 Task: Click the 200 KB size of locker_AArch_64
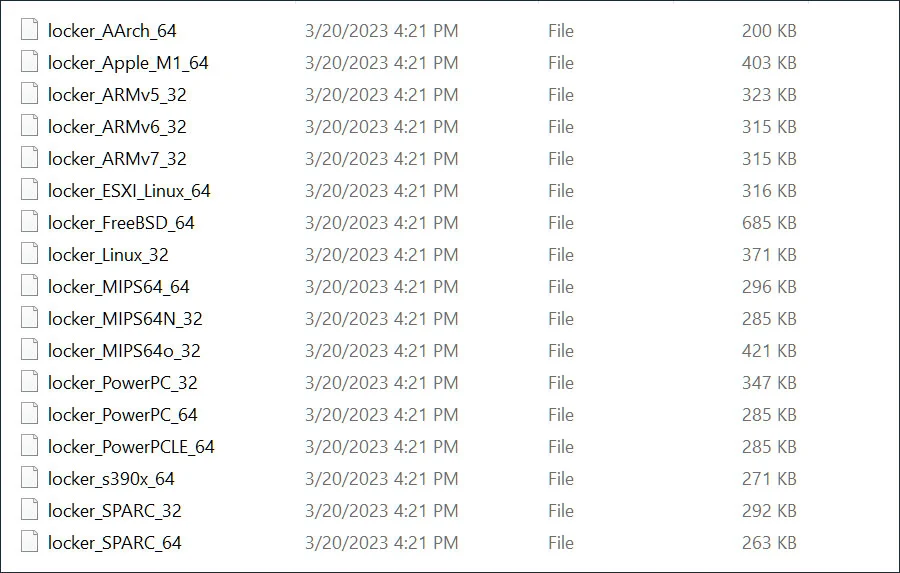(x=769, y=31)
